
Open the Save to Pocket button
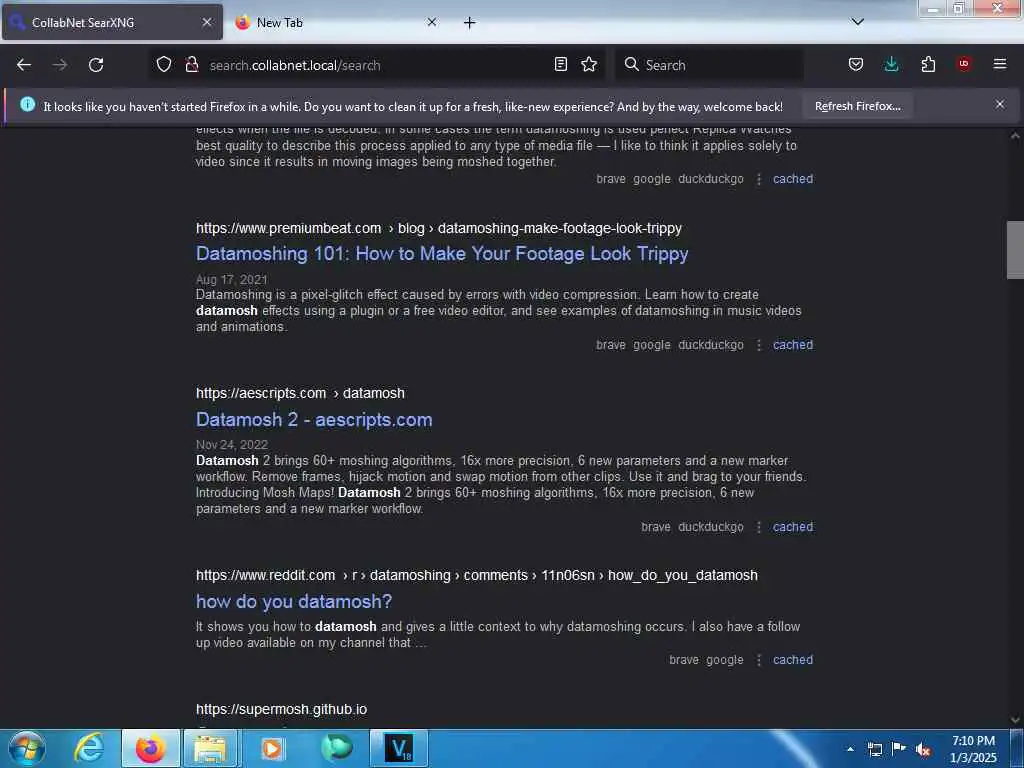[856, 64]
